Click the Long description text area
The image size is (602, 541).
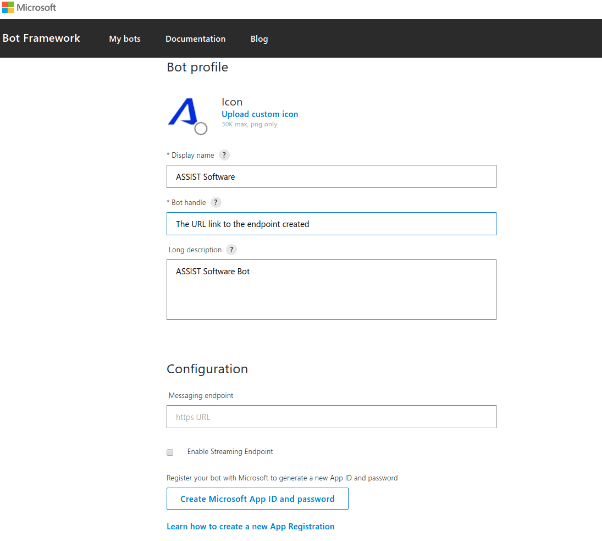(331, 289)
